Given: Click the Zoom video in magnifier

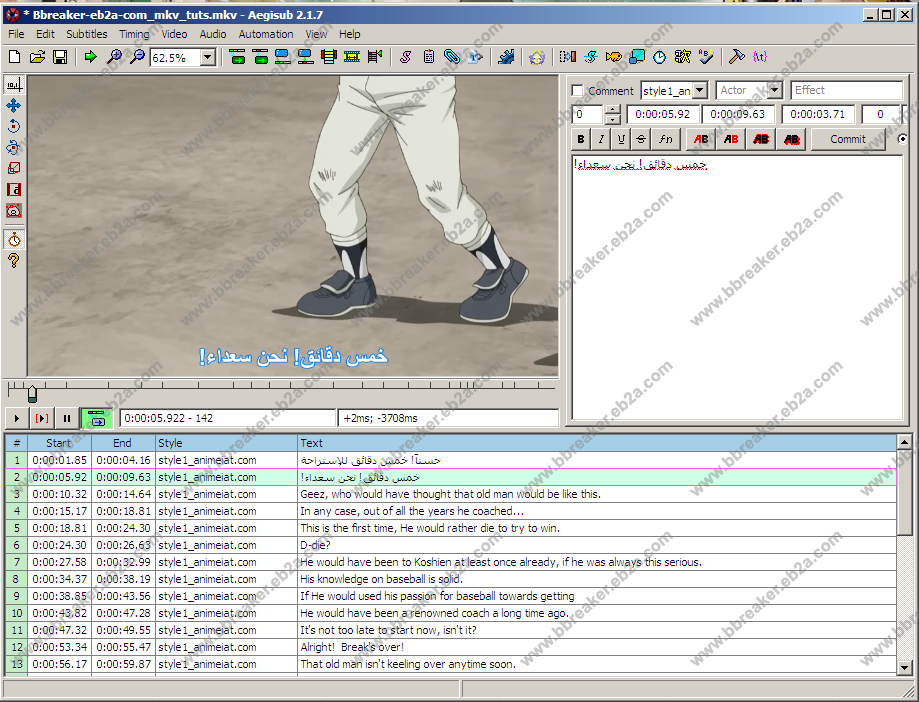Looking at the screenshot, I should [115, 57].
